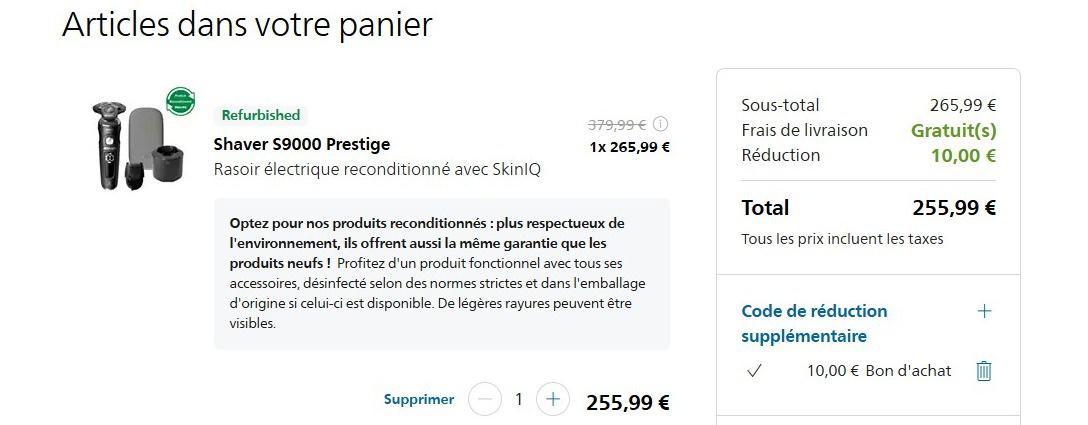Click the info icon beside the 379,99 € price
This screenshot has height=425, width=1088.
pos(660,125)
